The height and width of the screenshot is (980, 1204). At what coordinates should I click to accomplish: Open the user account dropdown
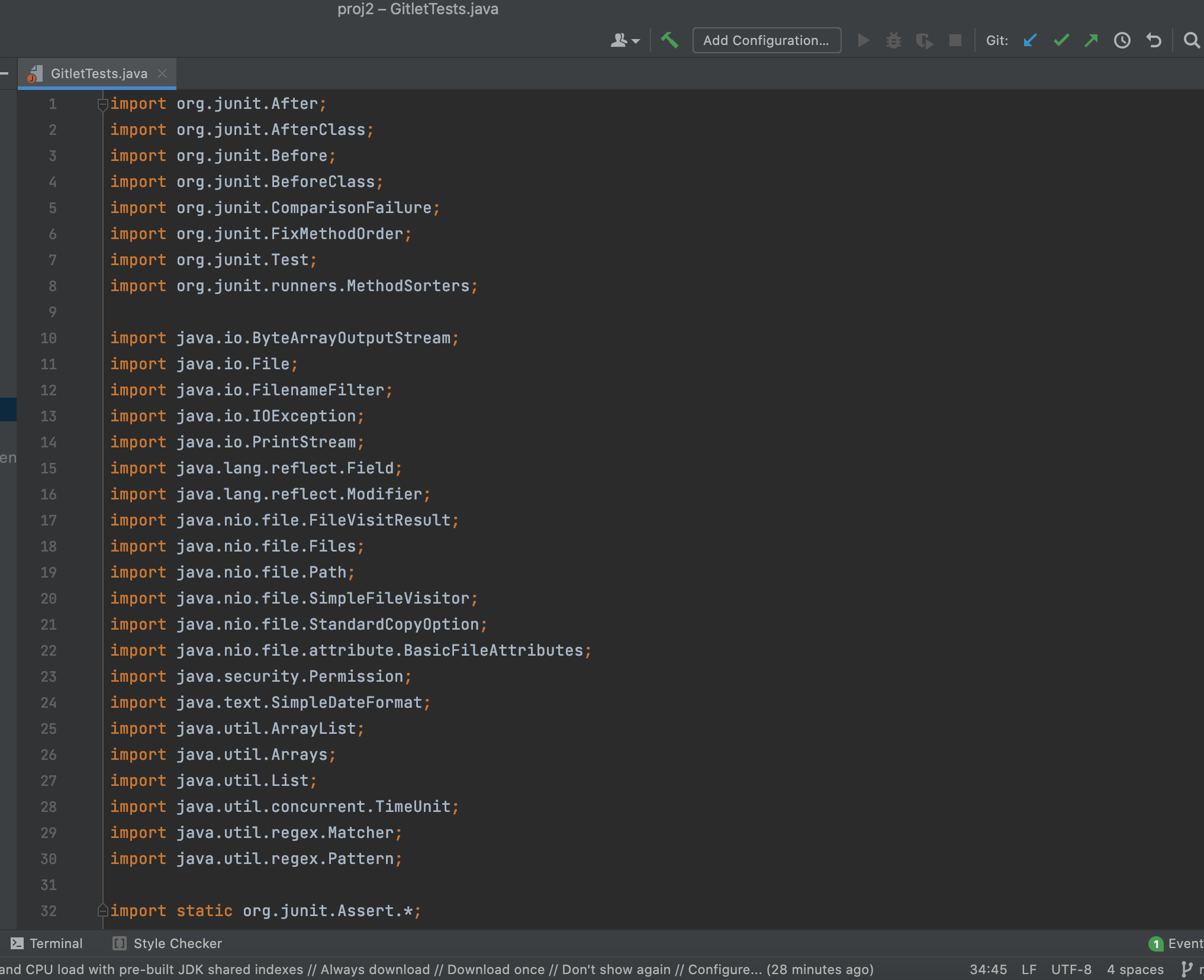point(624,40)
